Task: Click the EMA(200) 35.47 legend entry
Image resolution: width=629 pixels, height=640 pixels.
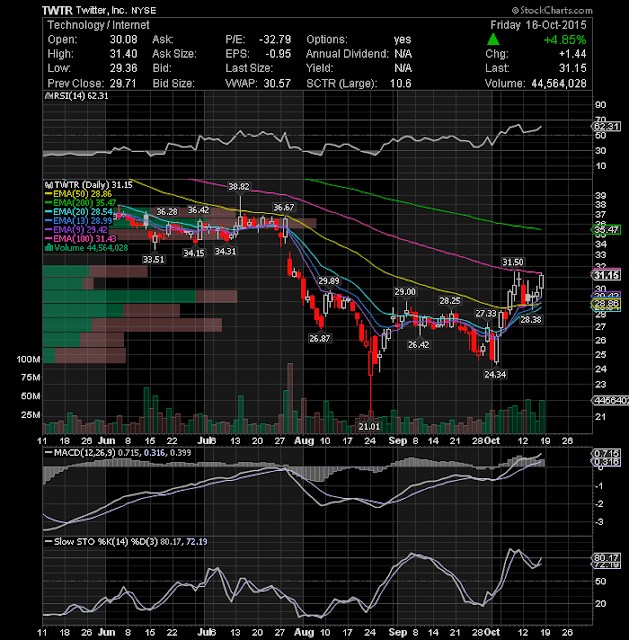Action: pos(80,203)
